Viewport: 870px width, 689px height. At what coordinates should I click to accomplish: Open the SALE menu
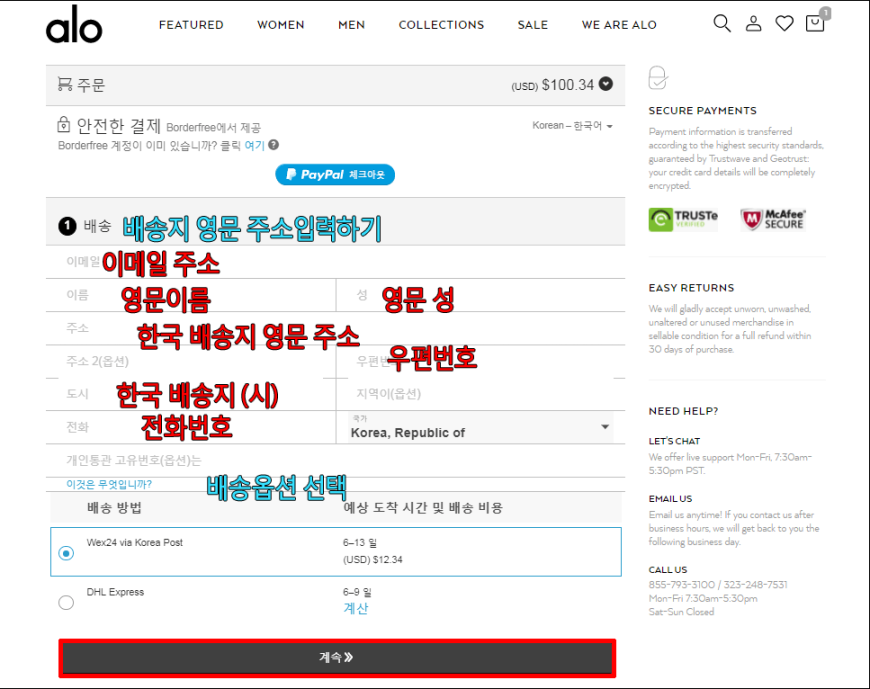tap(533, 25)
